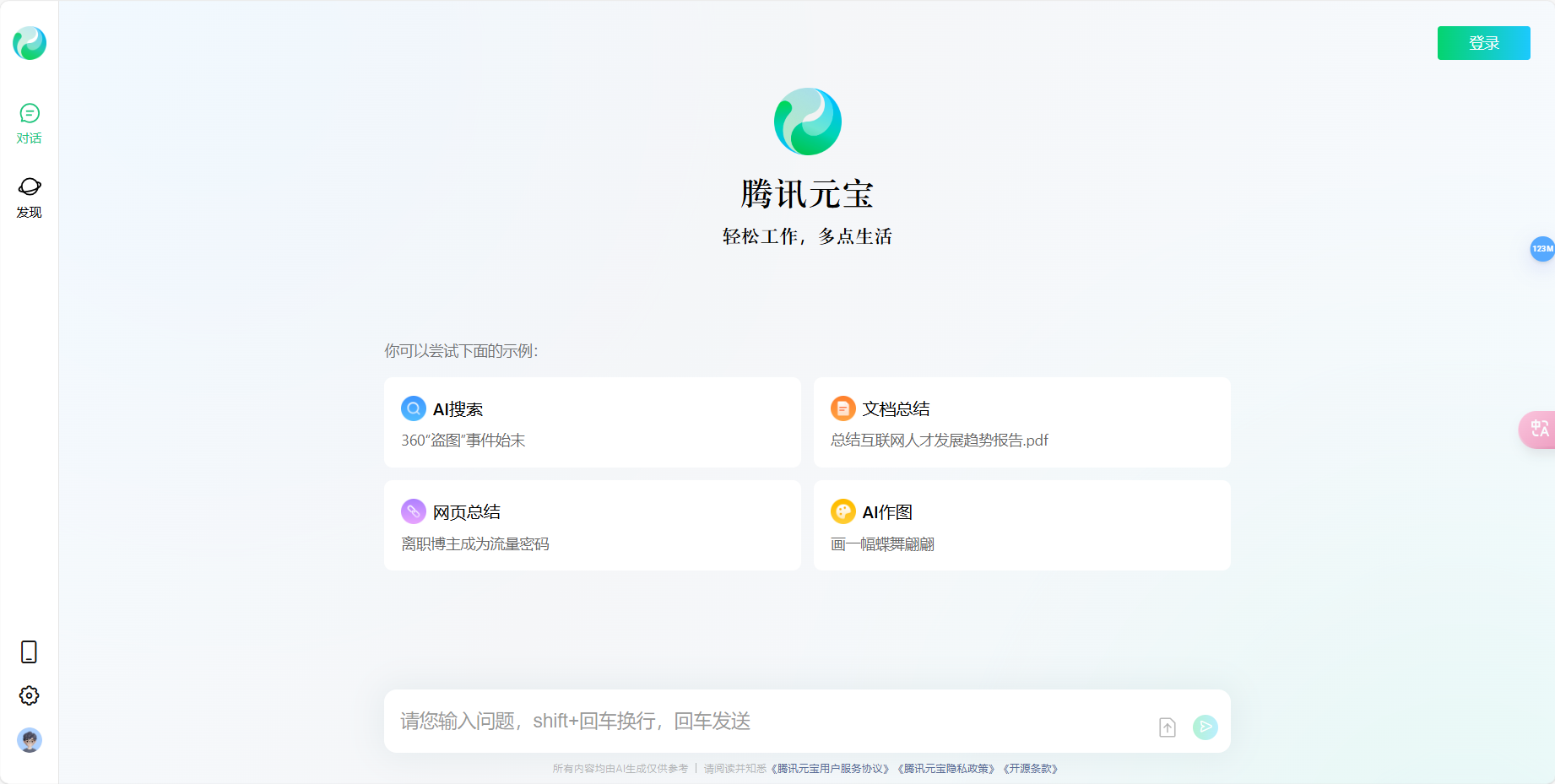Image resolution: width=1555 pixels, height=784 pixels.
Task: Click the 网页总结 purple link icon
Action: click(x=413, y=511)
